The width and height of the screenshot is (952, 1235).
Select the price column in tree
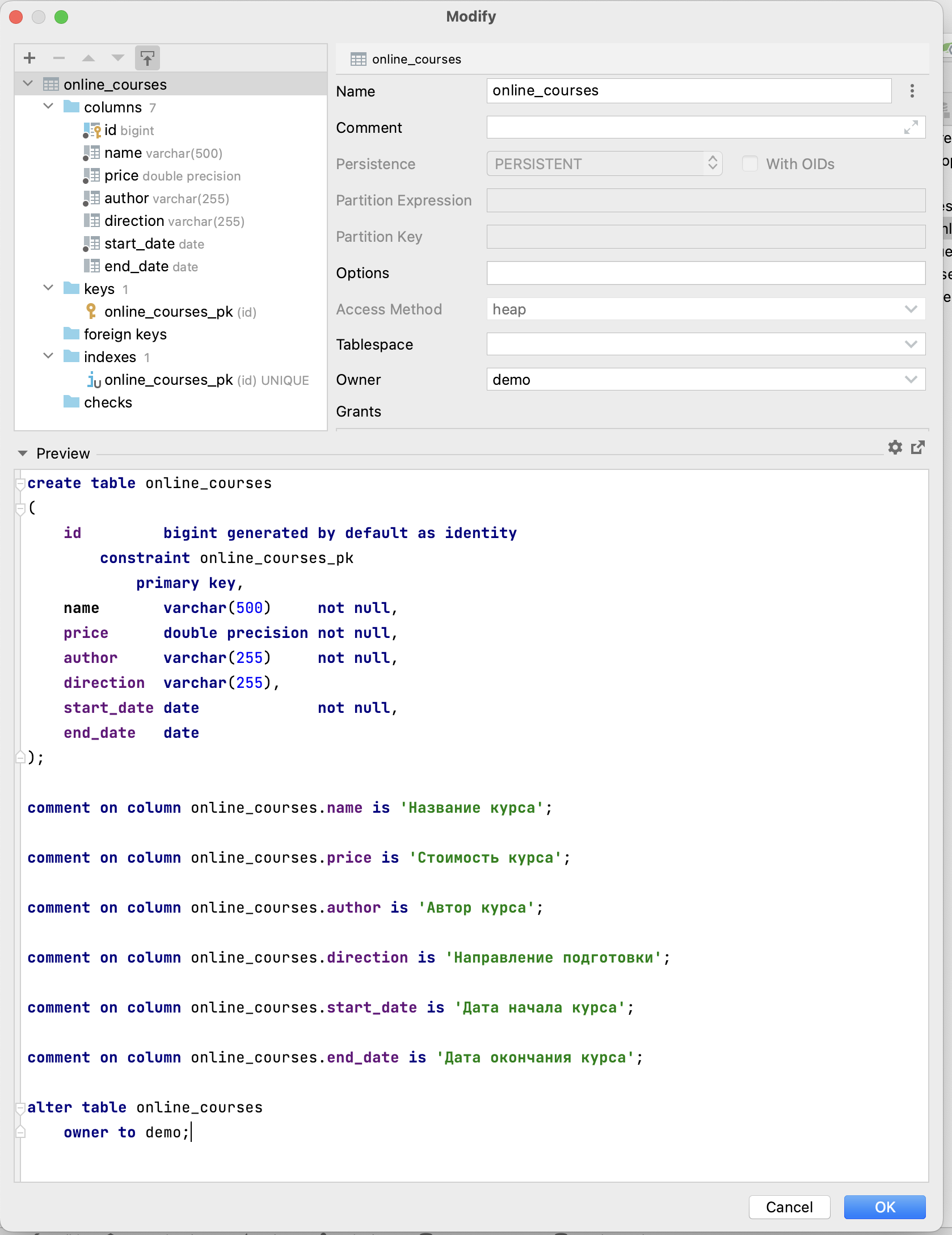tap(121, 176)
